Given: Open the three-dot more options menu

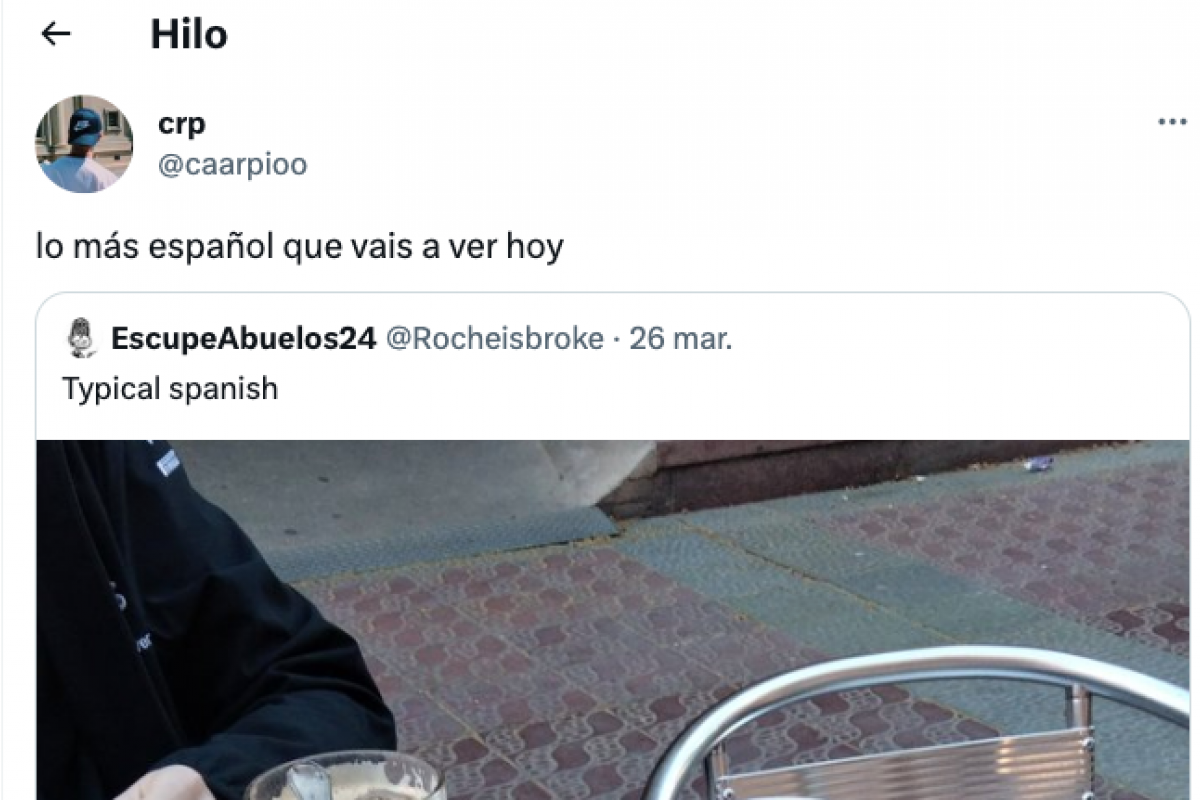Looking at the screenshot, I should click(x=1171, y=122).
